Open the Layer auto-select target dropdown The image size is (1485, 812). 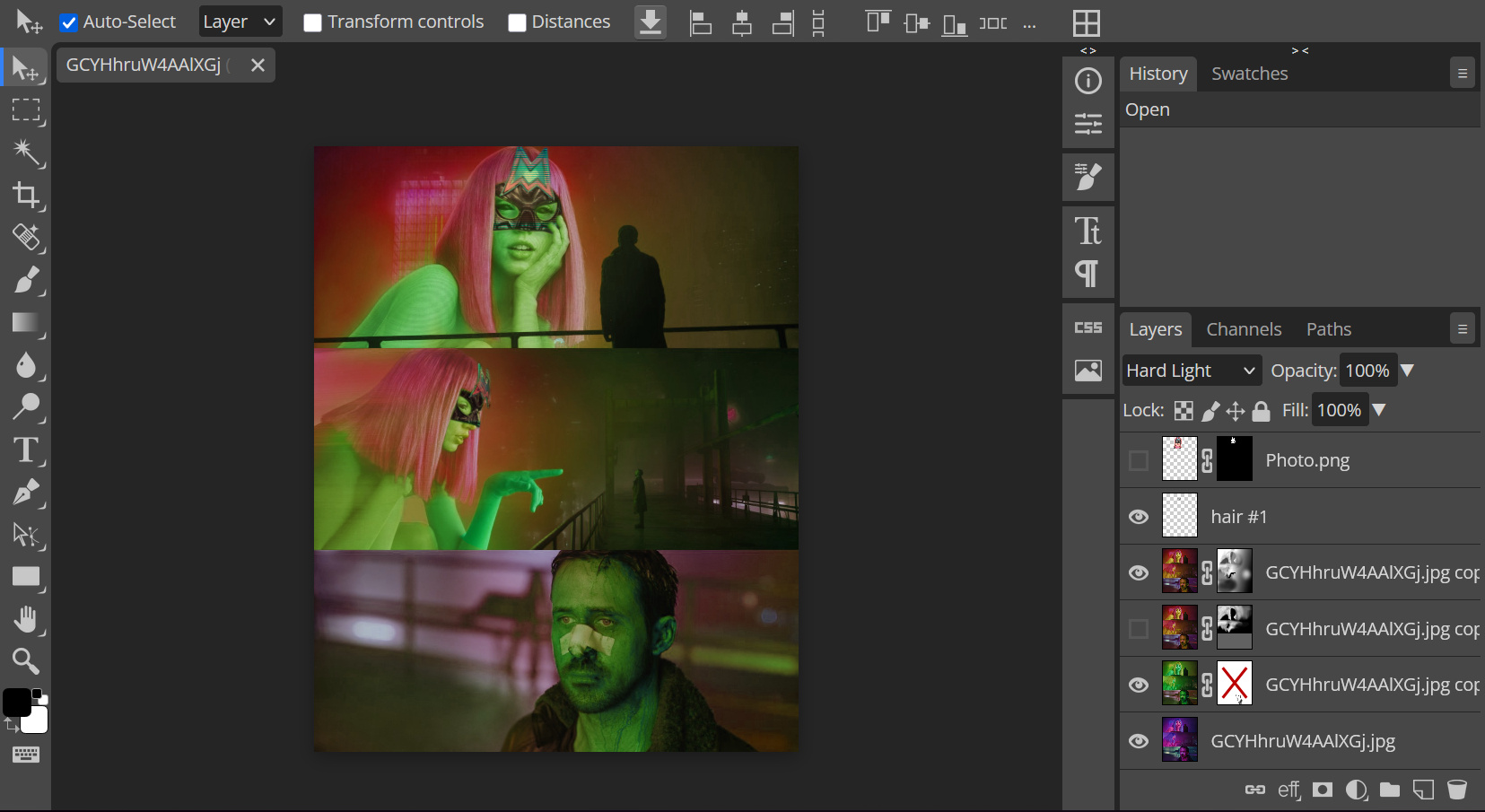pos(240,22)
